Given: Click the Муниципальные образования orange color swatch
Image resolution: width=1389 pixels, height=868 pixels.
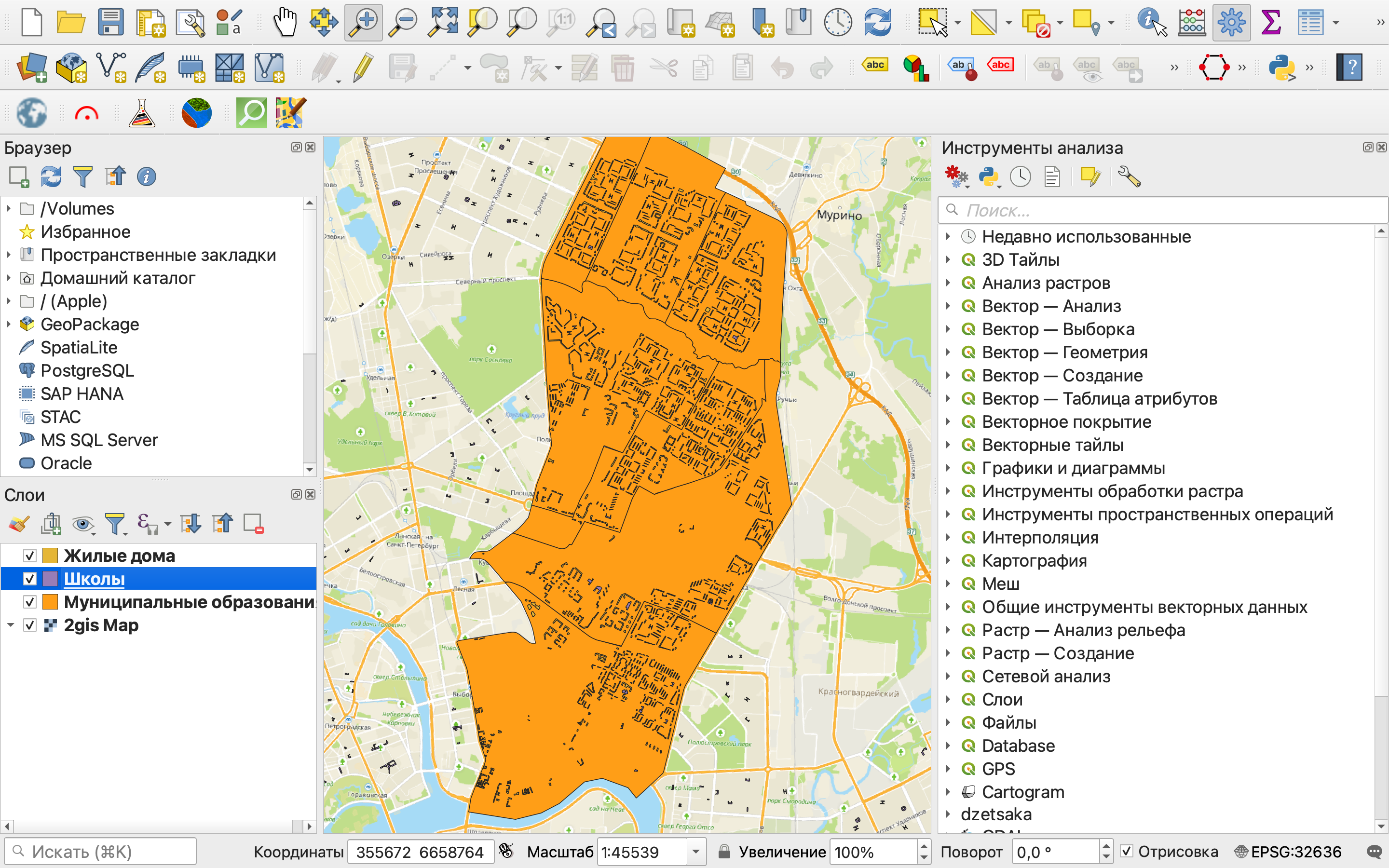Looking at the screenshot, I should tap(51, 602).
